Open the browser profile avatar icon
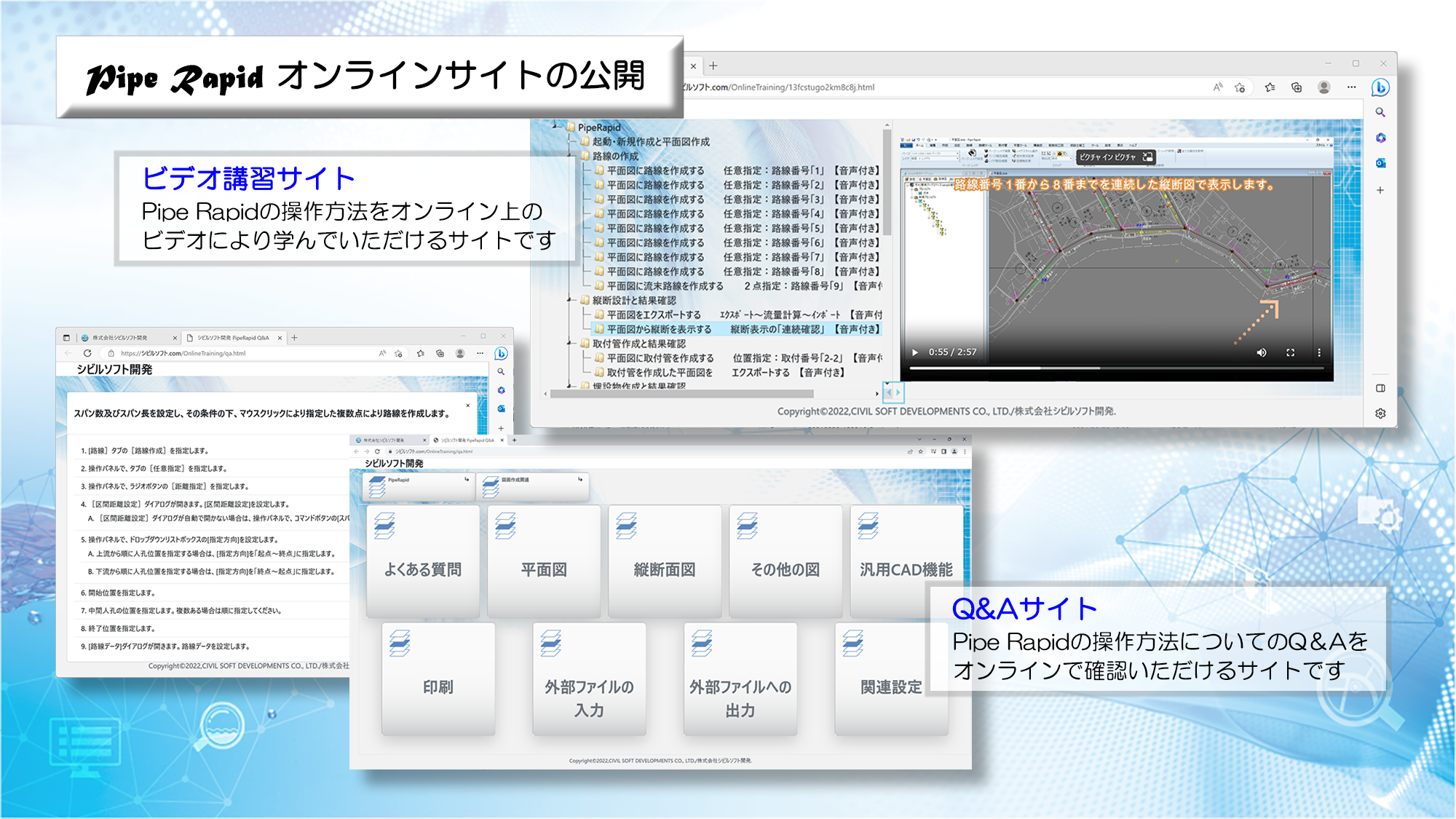The image size is (1456, 819). coord(1324,87)
